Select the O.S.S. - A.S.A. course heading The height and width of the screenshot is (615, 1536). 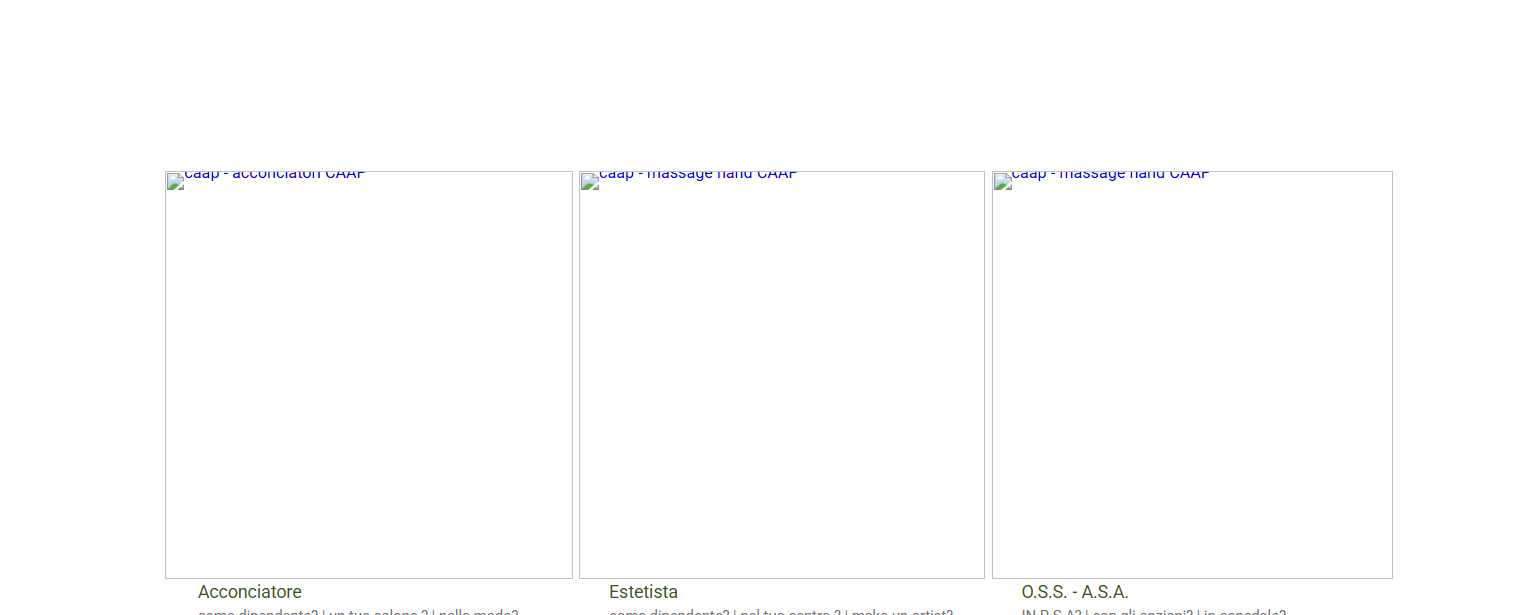tap(1075, 592)
